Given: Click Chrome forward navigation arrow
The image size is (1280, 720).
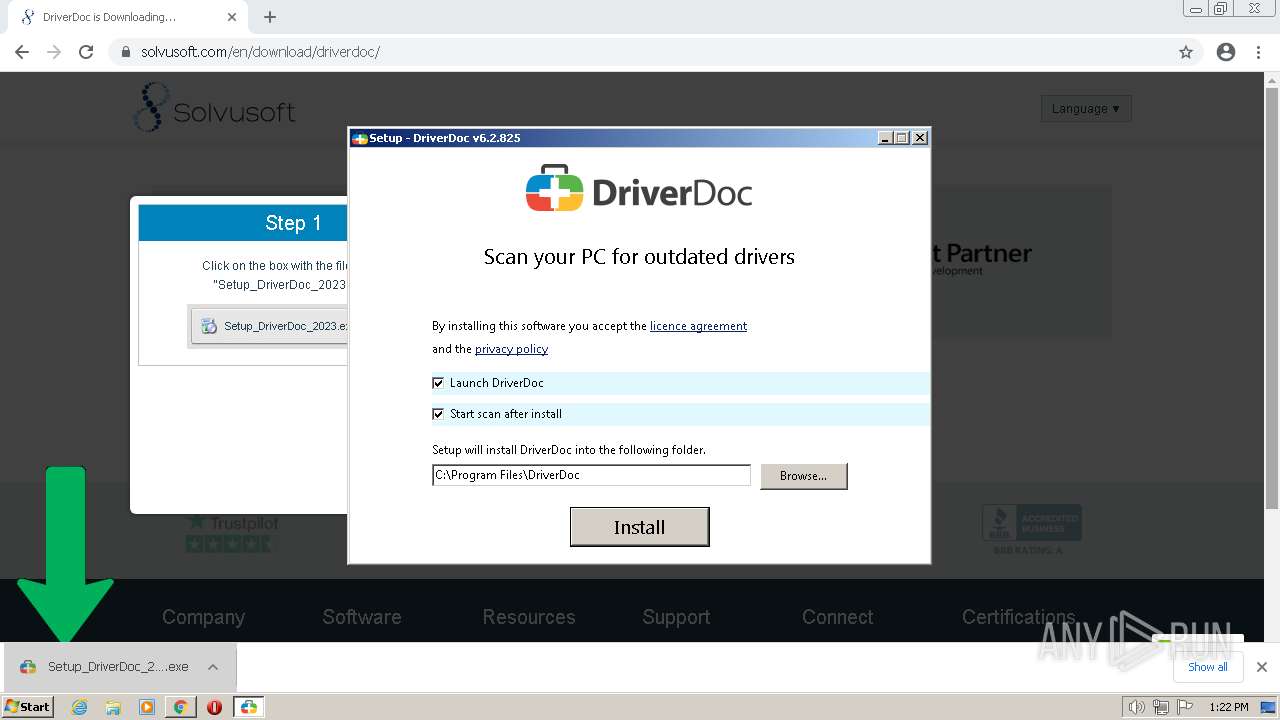Looking at the screenshot, I should [54, 52].
